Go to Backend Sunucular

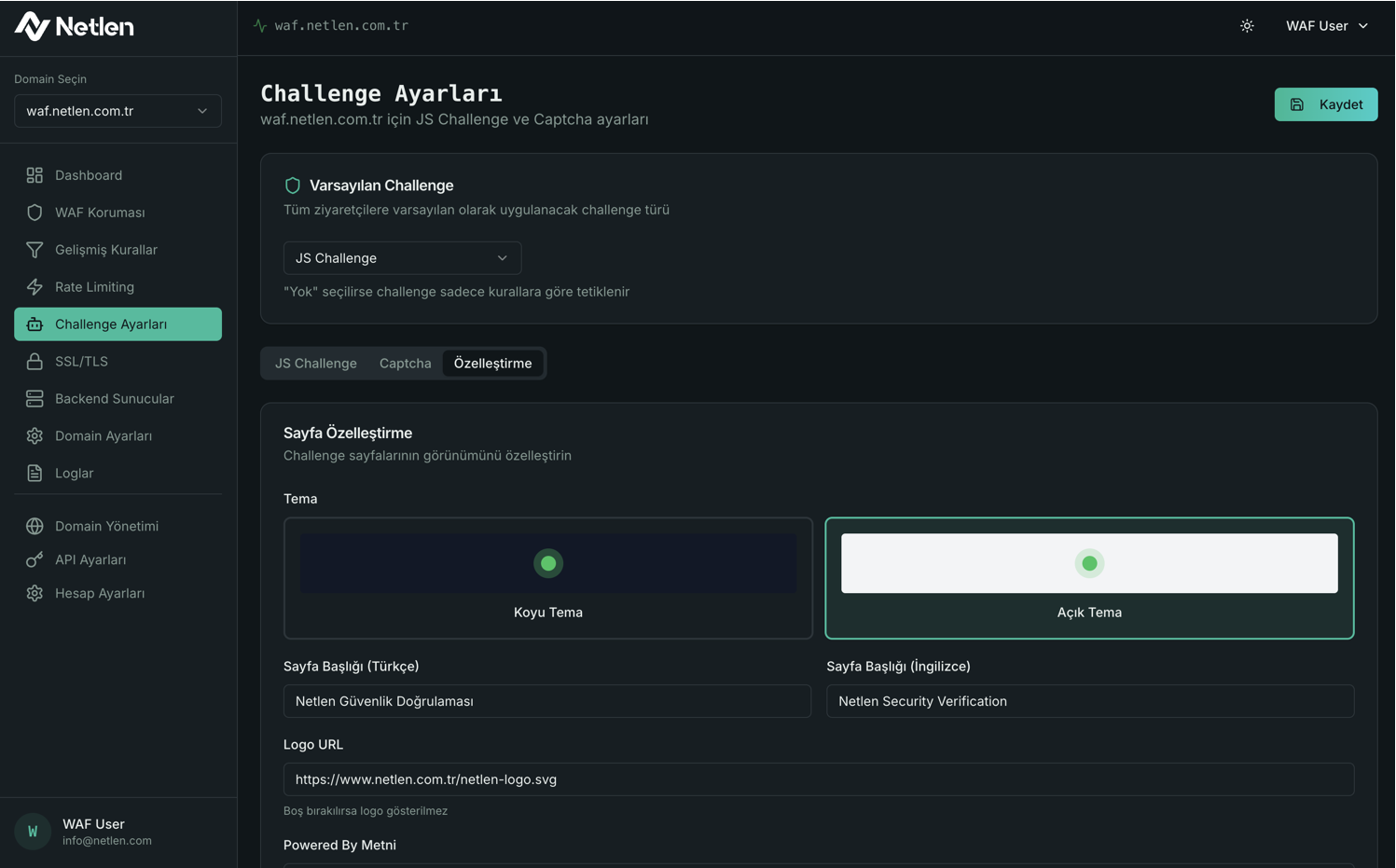pyautogui.click(x=117, y=399)
